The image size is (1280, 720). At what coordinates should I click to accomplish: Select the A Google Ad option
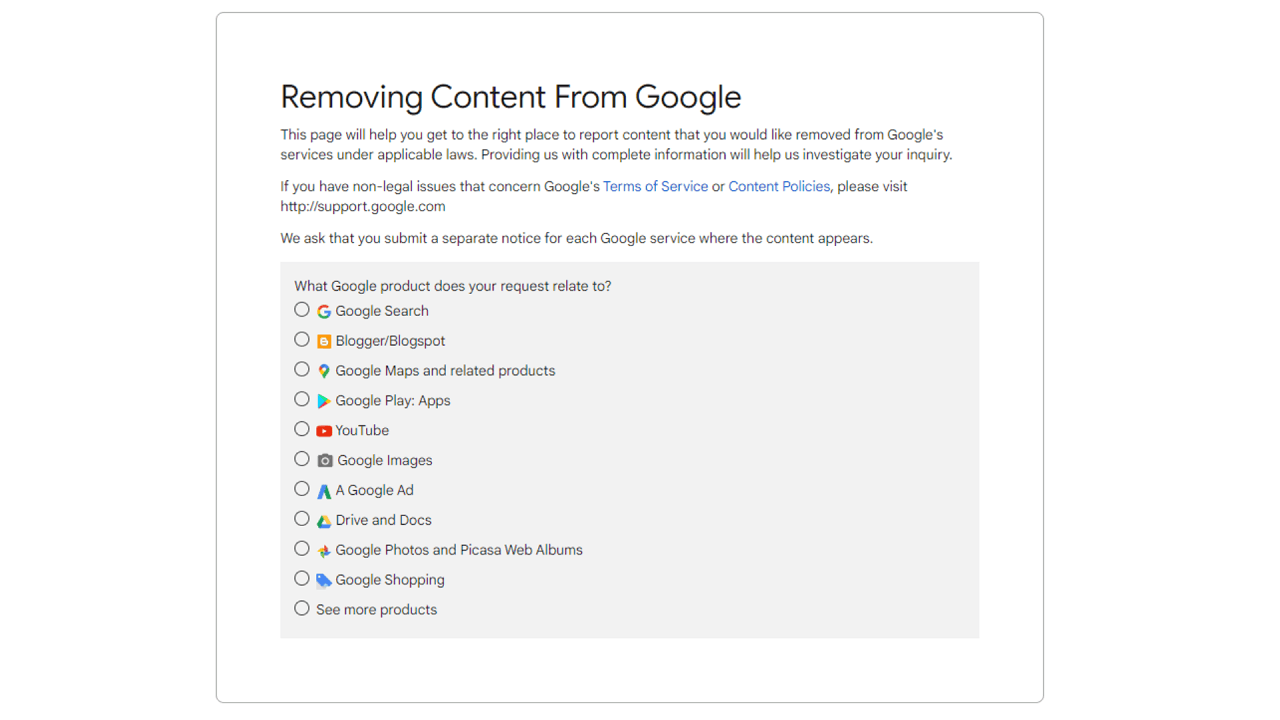tap(301, 488)
